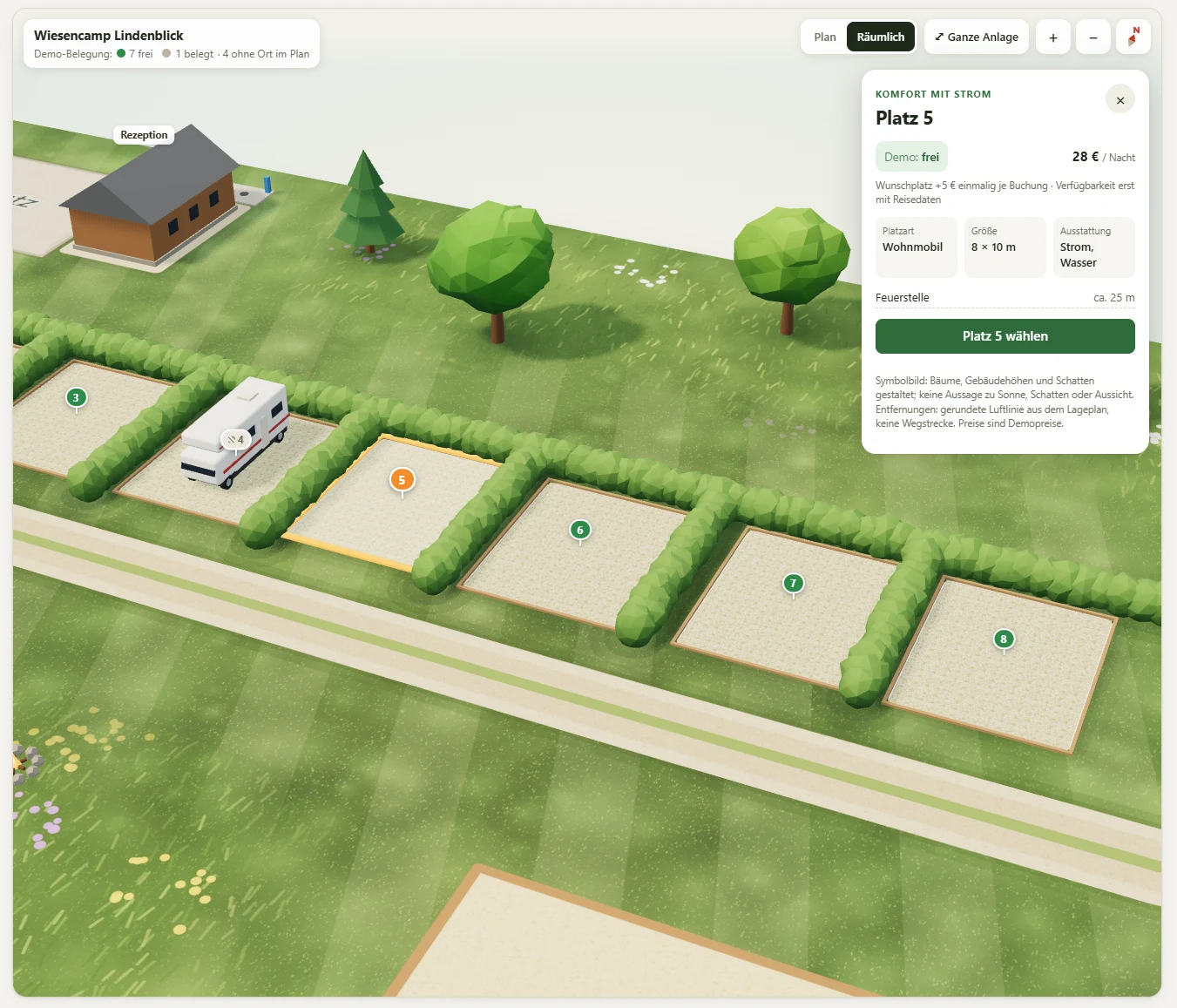Select pitch marker 7
This screenshot has height=1008, width=1177.
point(793,584)
